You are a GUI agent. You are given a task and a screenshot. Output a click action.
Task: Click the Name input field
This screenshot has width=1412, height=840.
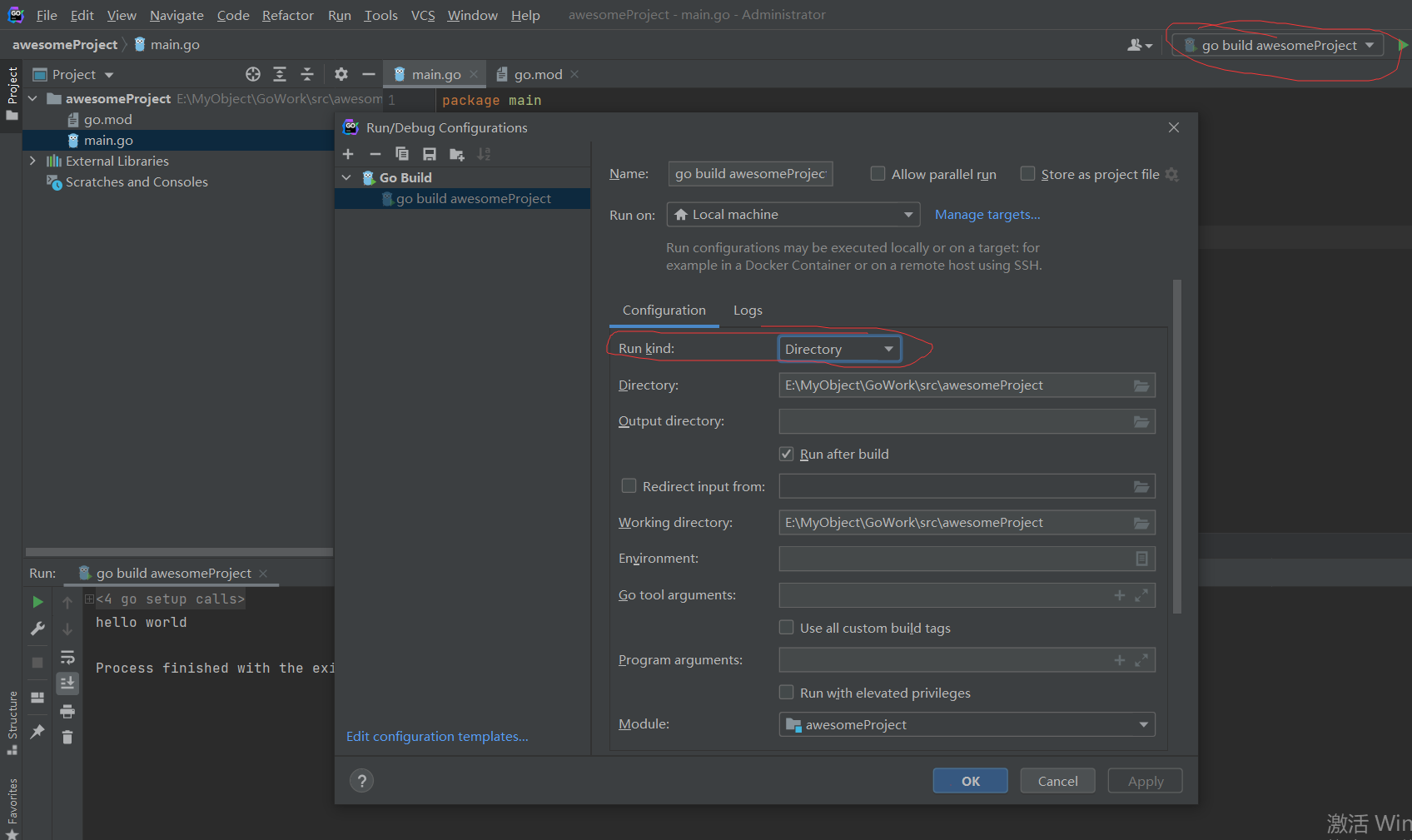point(750,173)
